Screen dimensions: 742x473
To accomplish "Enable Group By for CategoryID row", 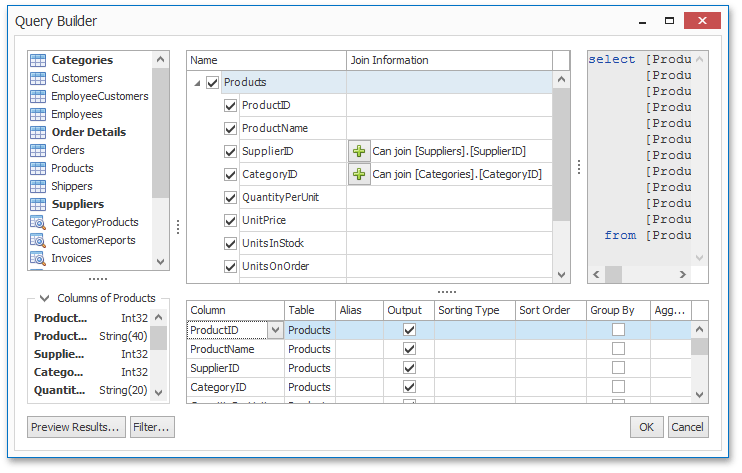I will (618, 387).
